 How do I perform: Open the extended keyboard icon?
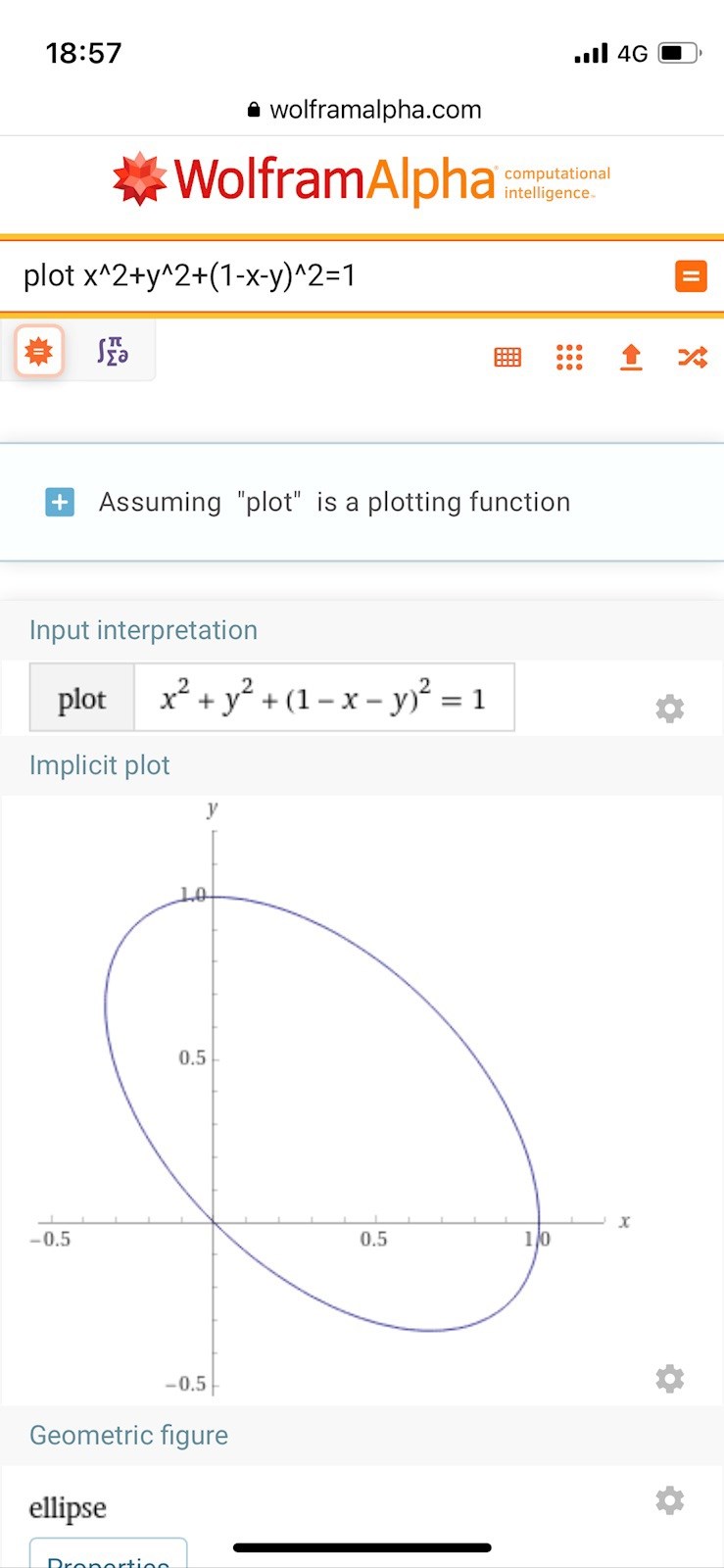click(507, 358)
